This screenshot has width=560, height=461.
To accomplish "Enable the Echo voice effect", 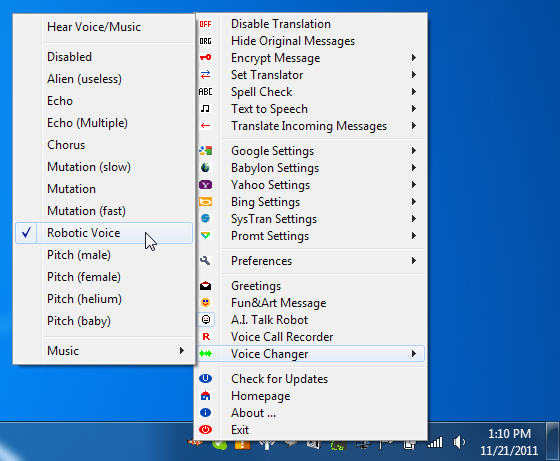I will [x=104, y=101].
